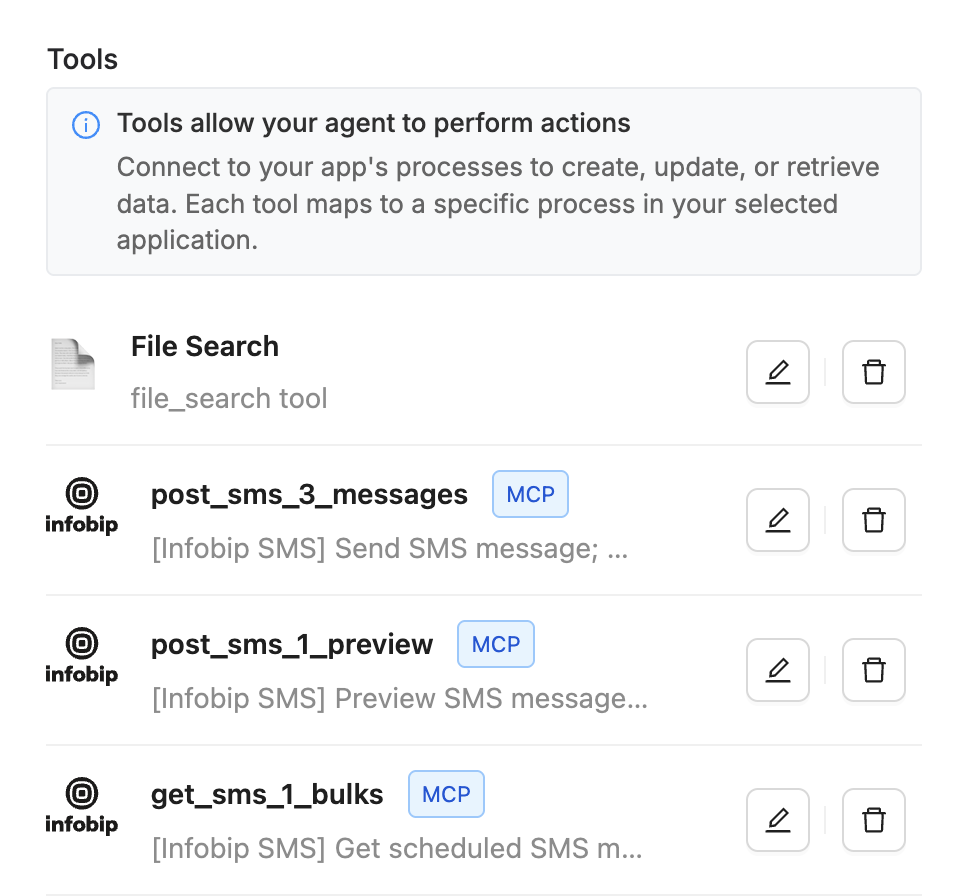Select the File Search tool entry
The image size is (976, 896).
click(x=204, y=346)
